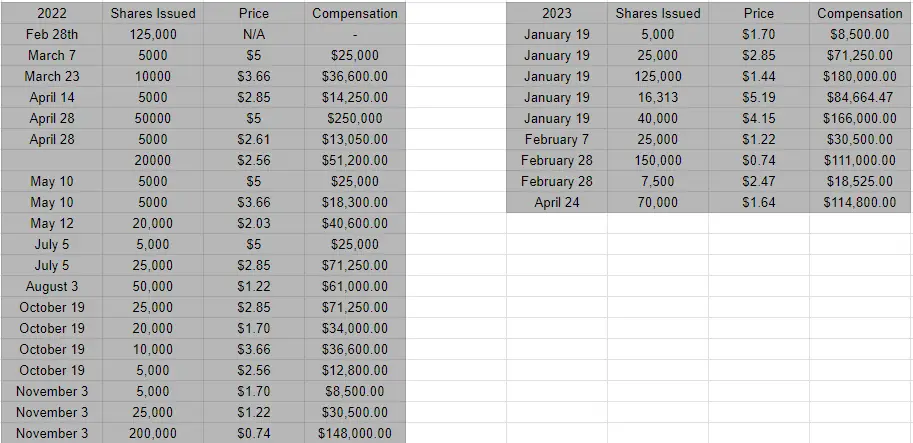Click the $250,000 compensation cell
The height and width of the screenshot is (443, 913).
point(355,119)
